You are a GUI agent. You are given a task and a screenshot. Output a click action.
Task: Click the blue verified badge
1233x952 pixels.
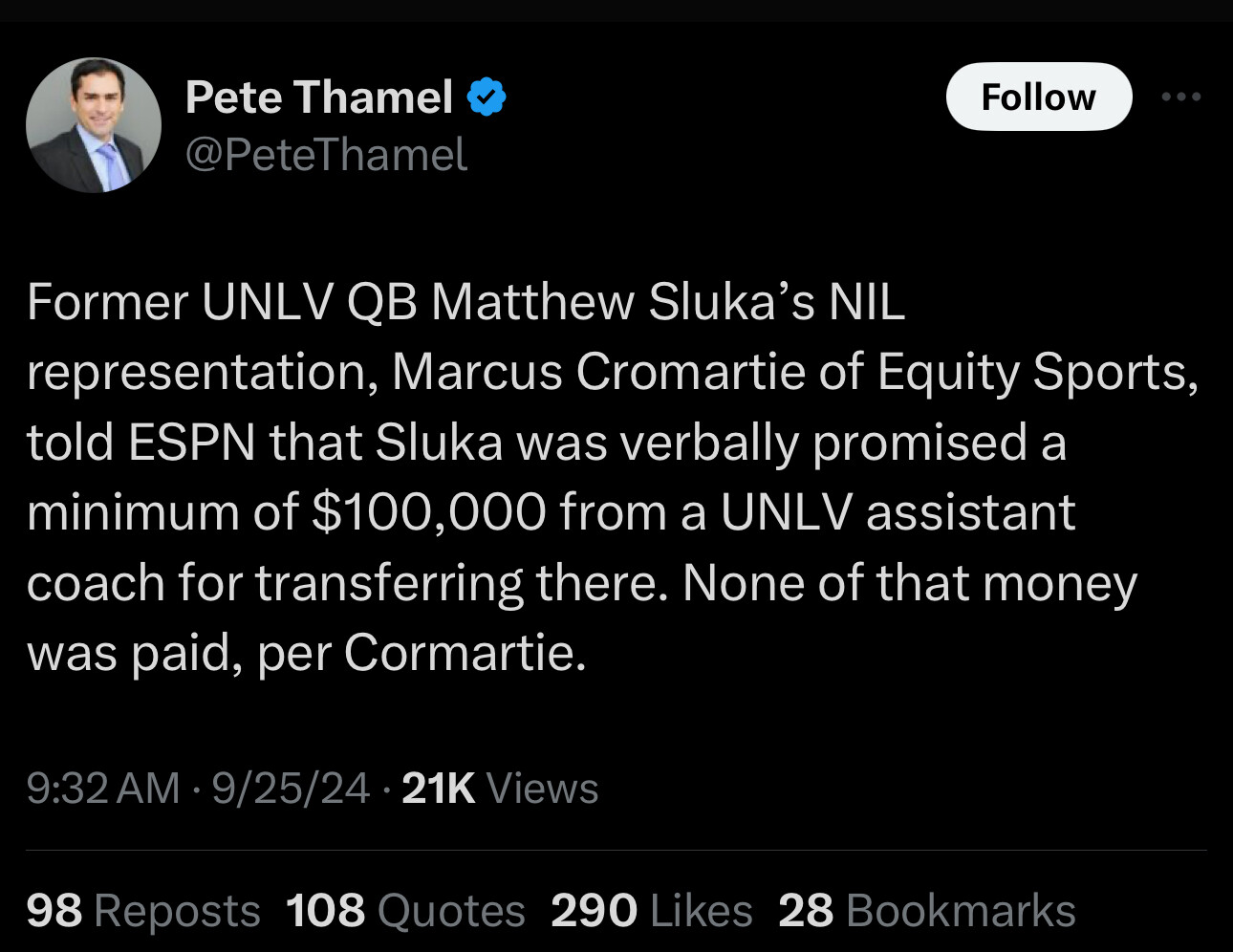click(487, 97)
